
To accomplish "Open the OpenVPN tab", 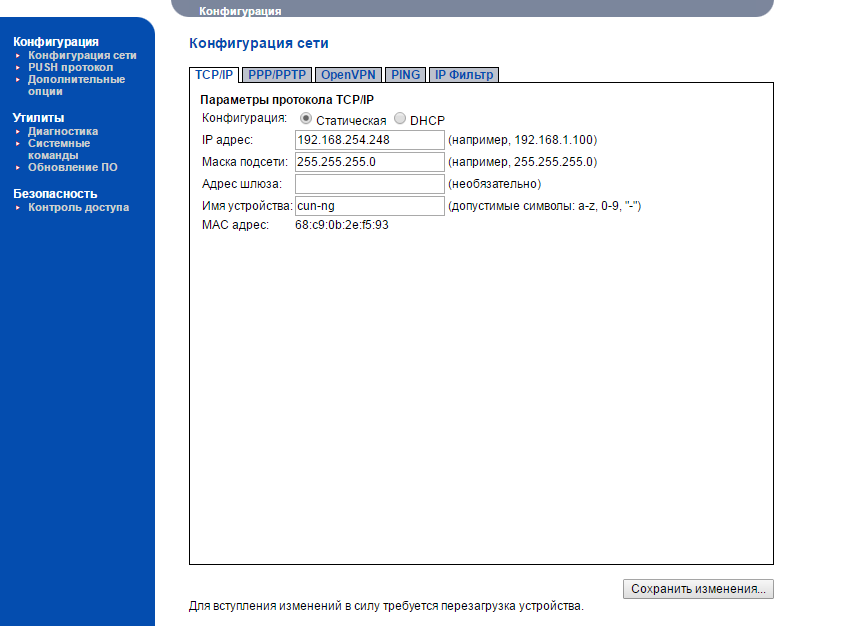I will 348,75.
